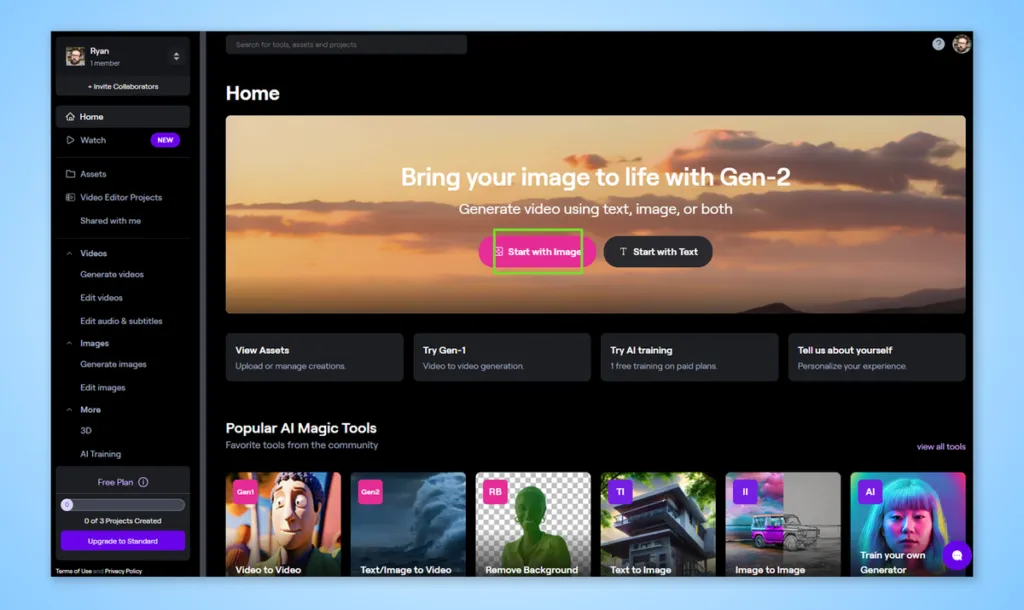Screen dimensions: 1024x610
Task: Click the Start with Text button
Action: pyautogui.click(x=658, y=251)
